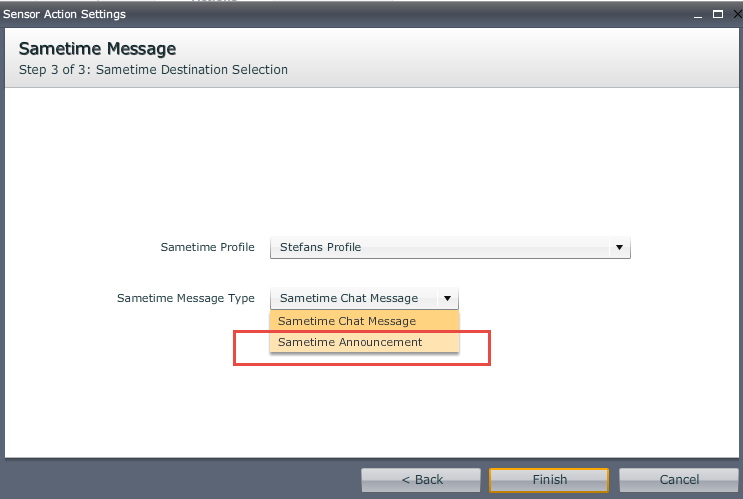743x499 pixels.
Task: Click the Sametime Message heading
Action: click(x=97, y=49)
